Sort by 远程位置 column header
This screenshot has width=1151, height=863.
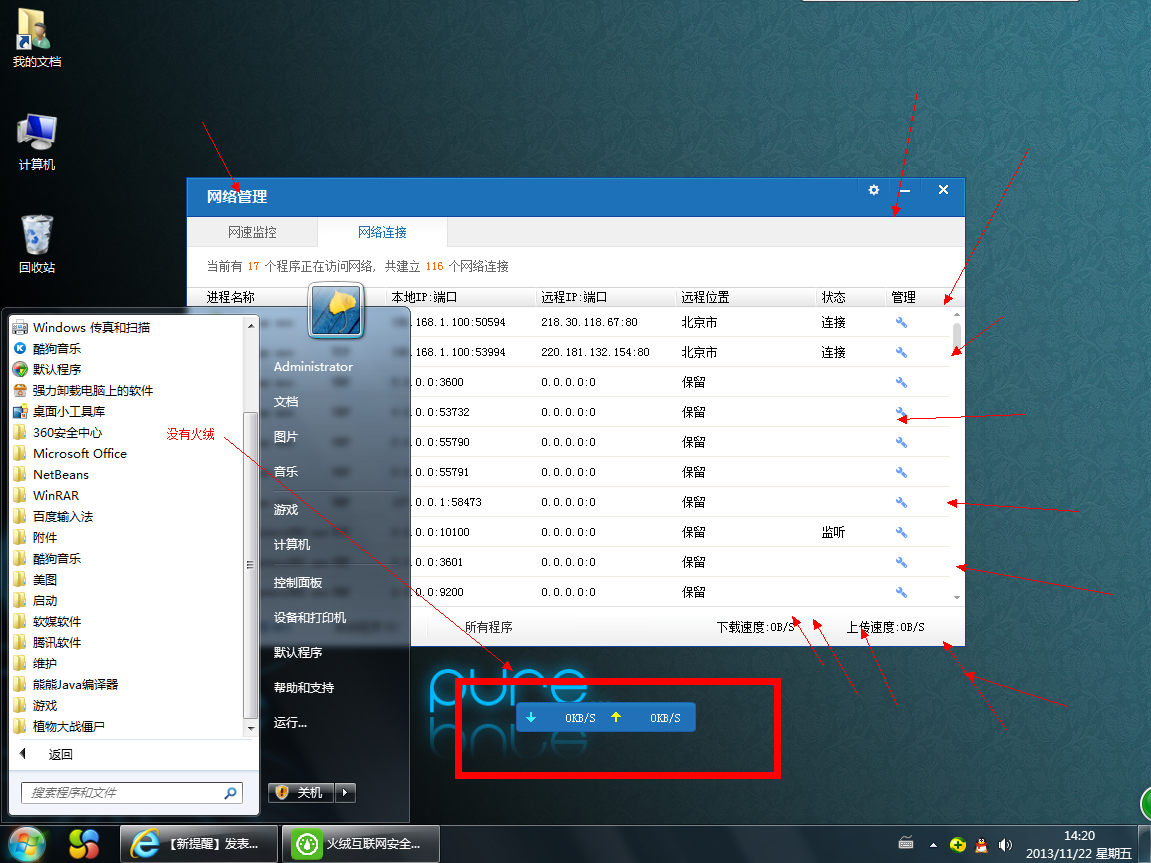point(705,297)
